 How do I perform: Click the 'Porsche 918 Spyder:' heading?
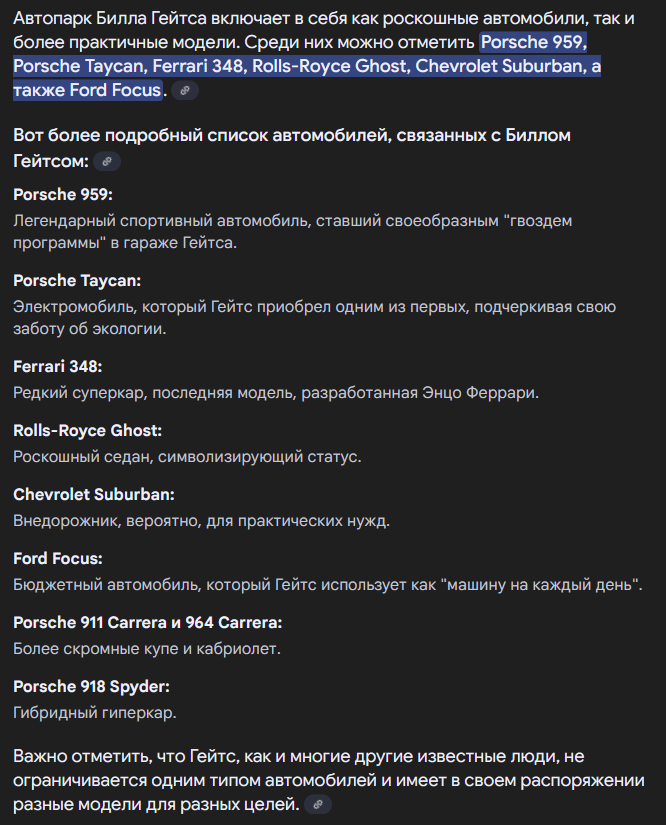pyautogui.click(x=92, y=687)
